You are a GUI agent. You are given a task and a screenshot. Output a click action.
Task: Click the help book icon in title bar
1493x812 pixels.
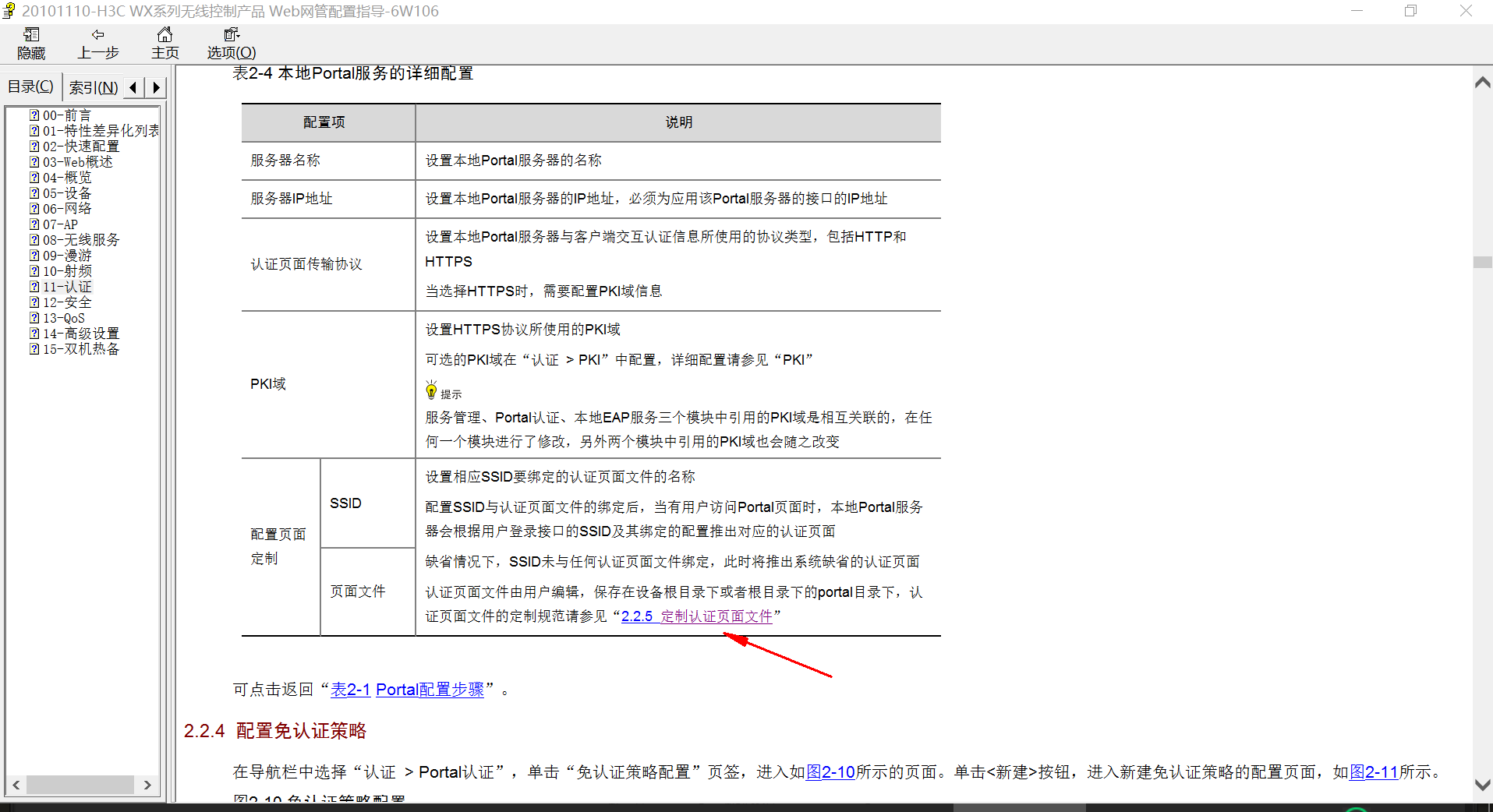[x=9, y=10]
